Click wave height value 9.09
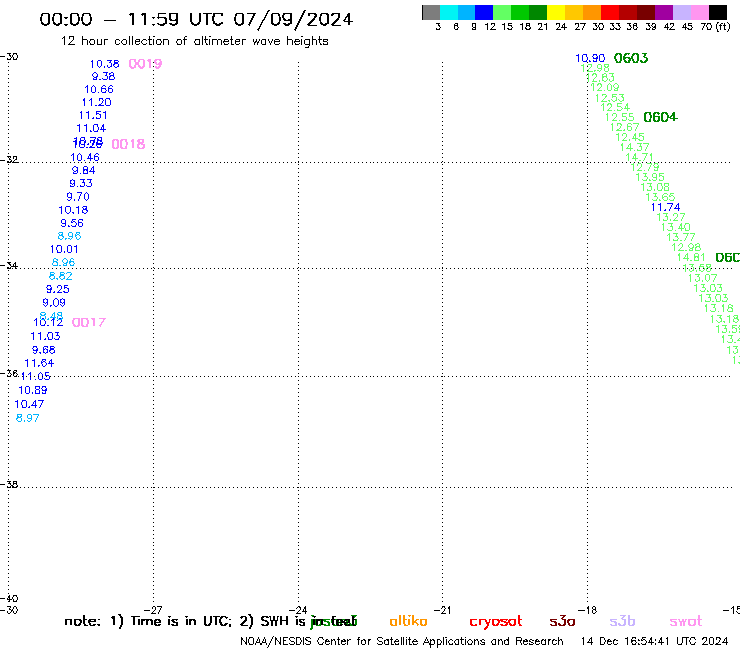Viewport: 740px width, 650px height. coord(54,303)
